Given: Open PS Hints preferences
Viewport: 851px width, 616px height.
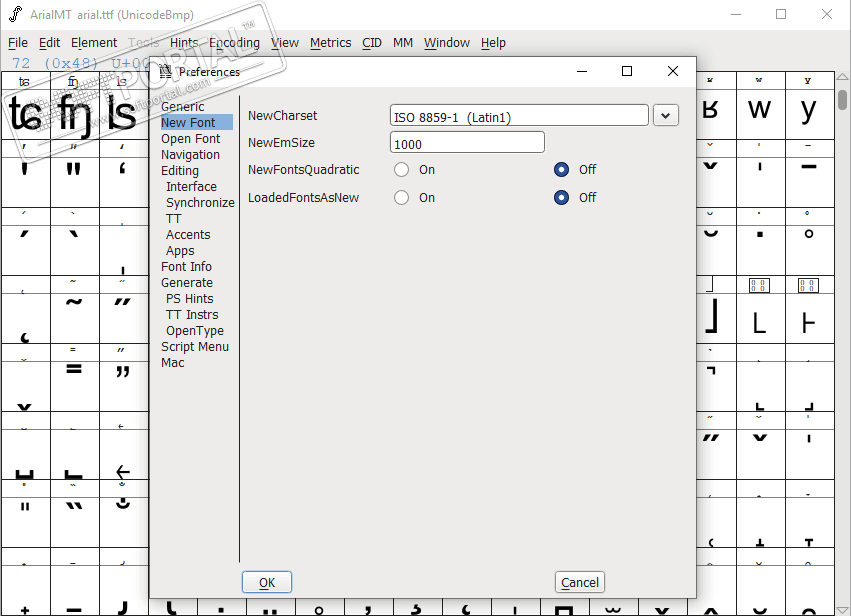Looking at the screenshot, I should coord(189,299).
